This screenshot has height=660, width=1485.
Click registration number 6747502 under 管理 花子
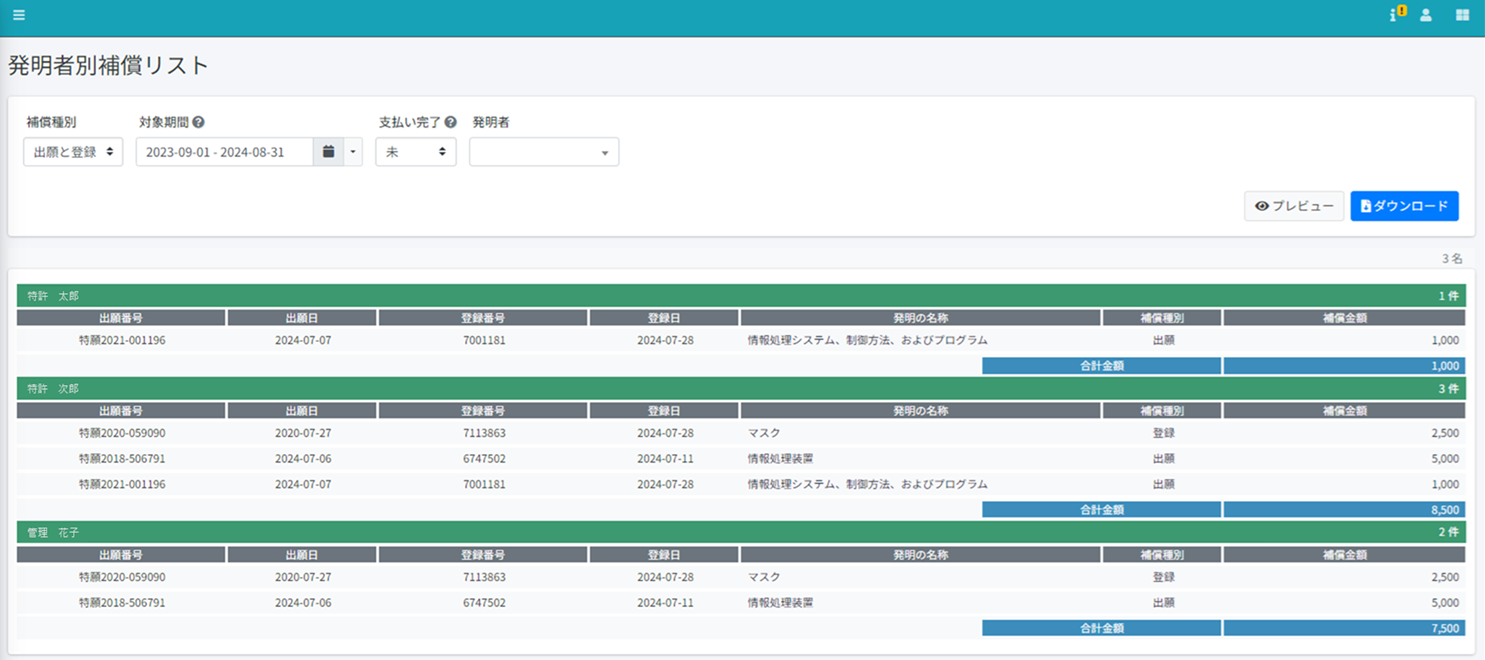coord(484,603)
